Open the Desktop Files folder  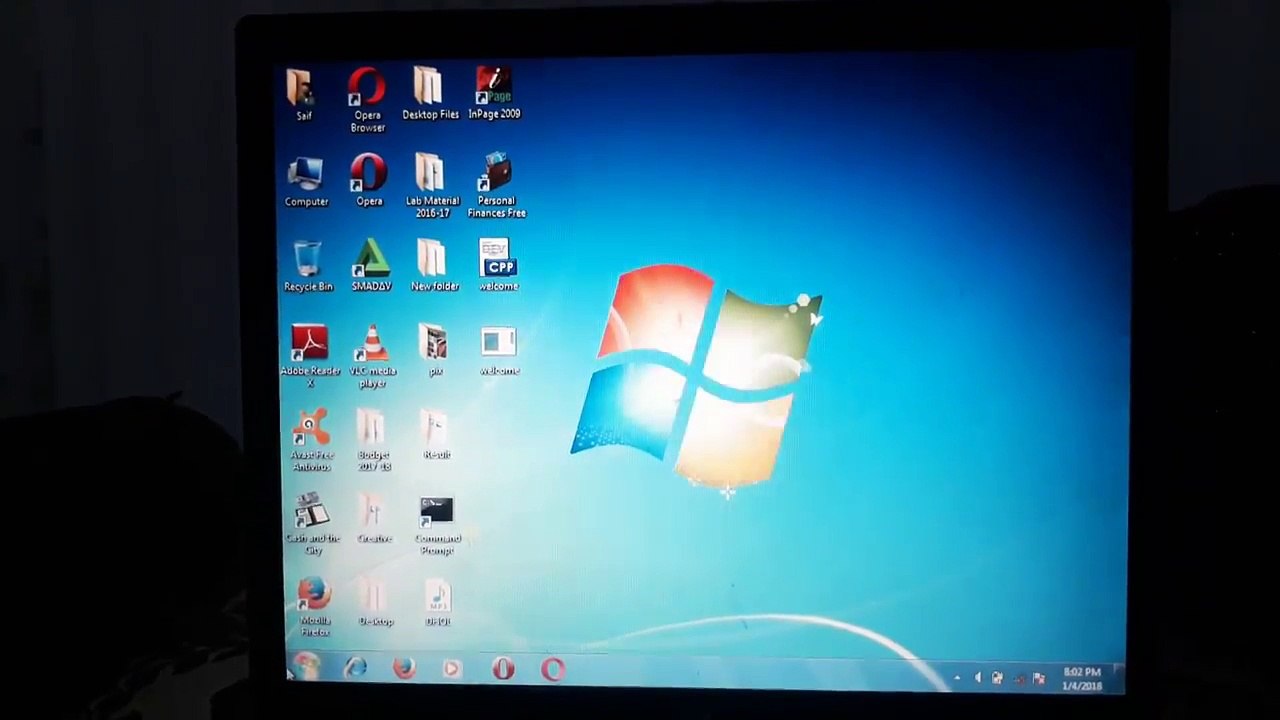(430, 94)
